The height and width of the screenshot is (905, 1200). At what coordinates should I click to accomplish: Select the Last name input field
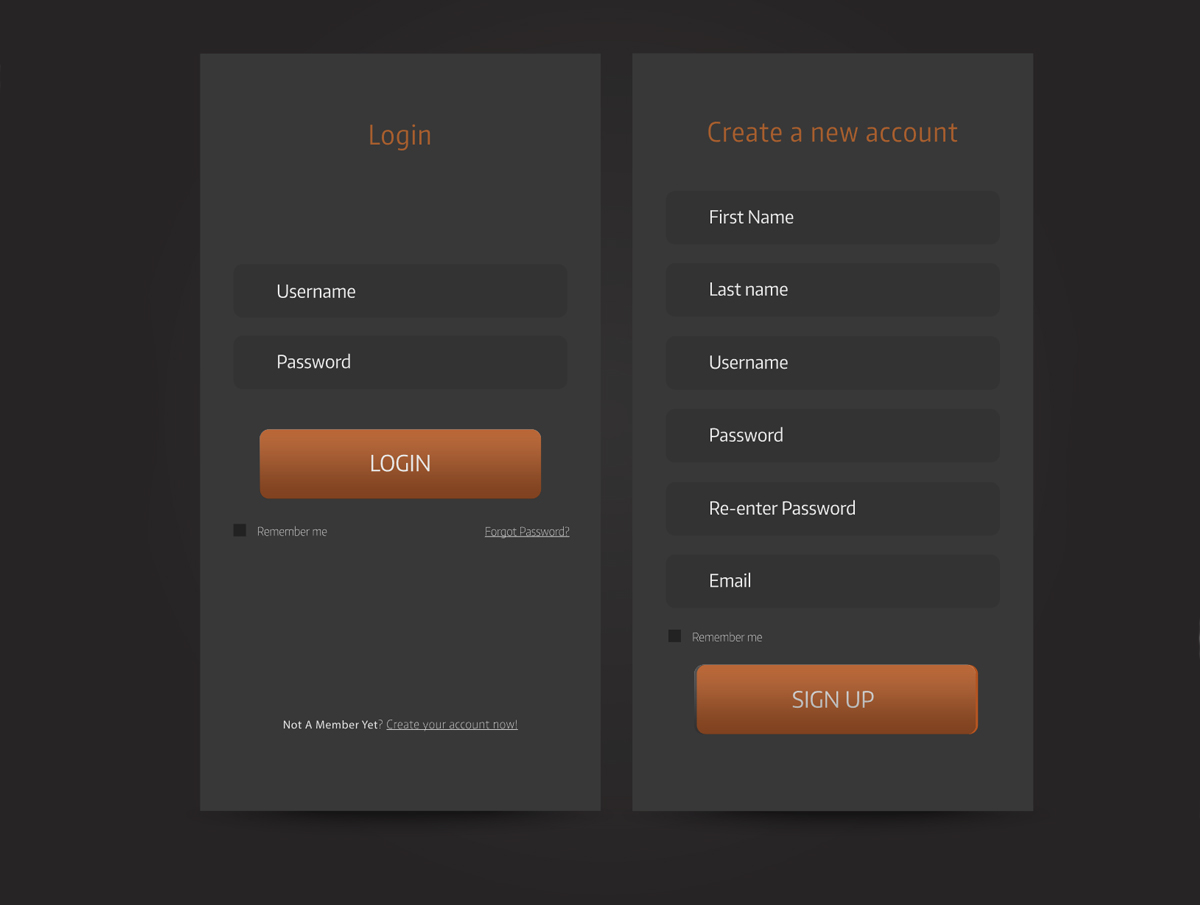833,290
